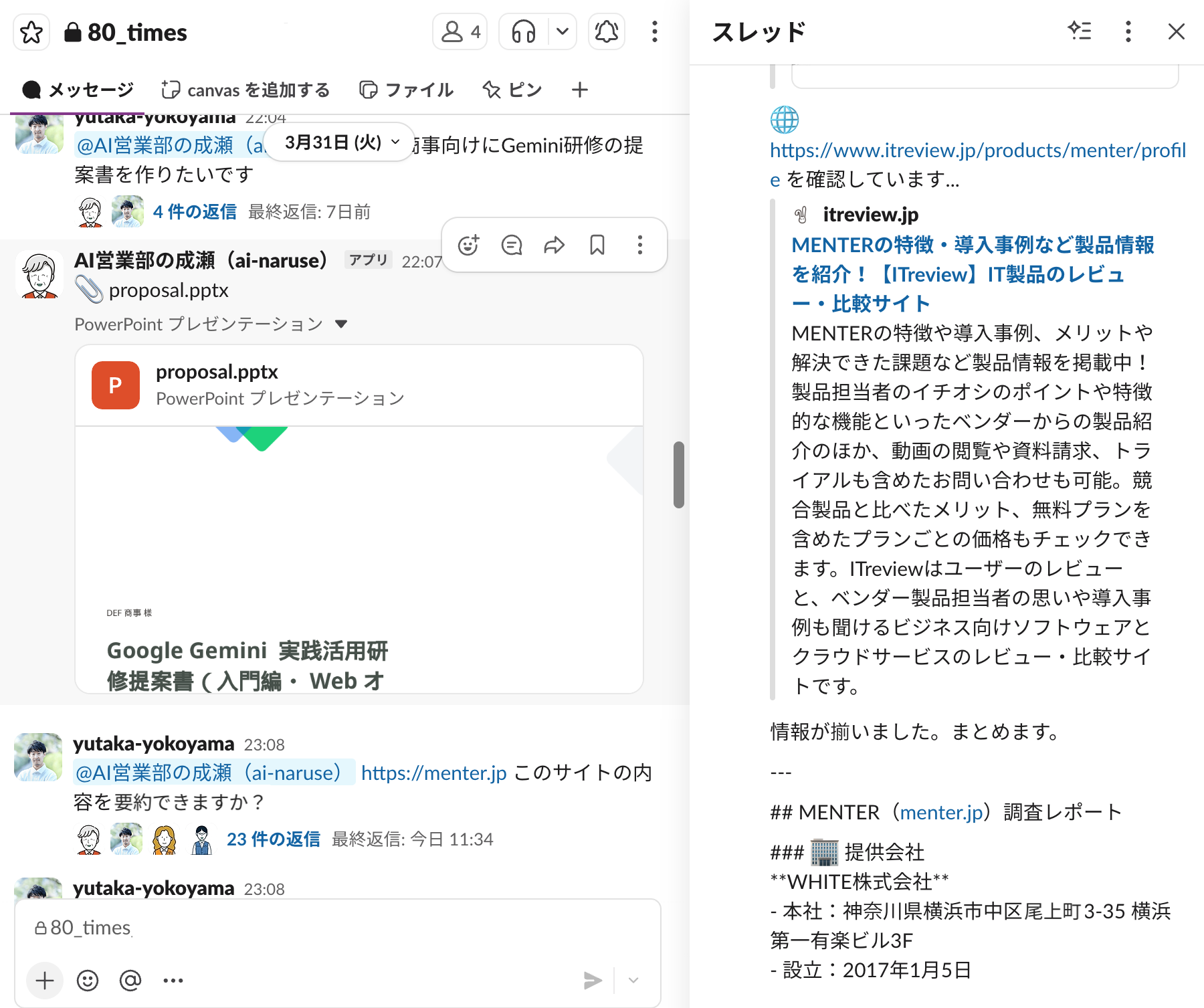
Task: Start a huddle with headphones icon
Action: coord(524,31)
